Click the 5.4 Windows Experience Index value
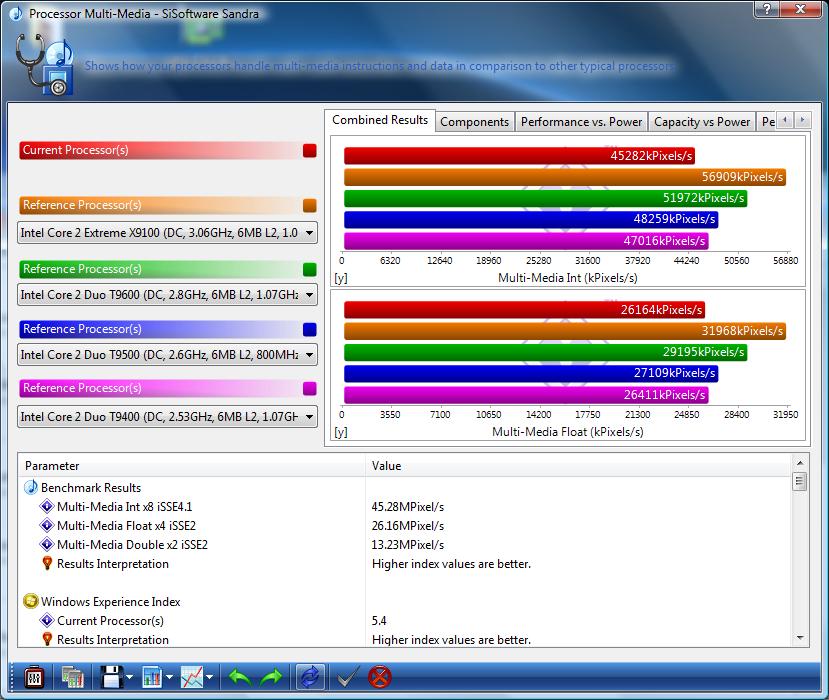Viewport: 829px width, 700px height. coord(379,620)
